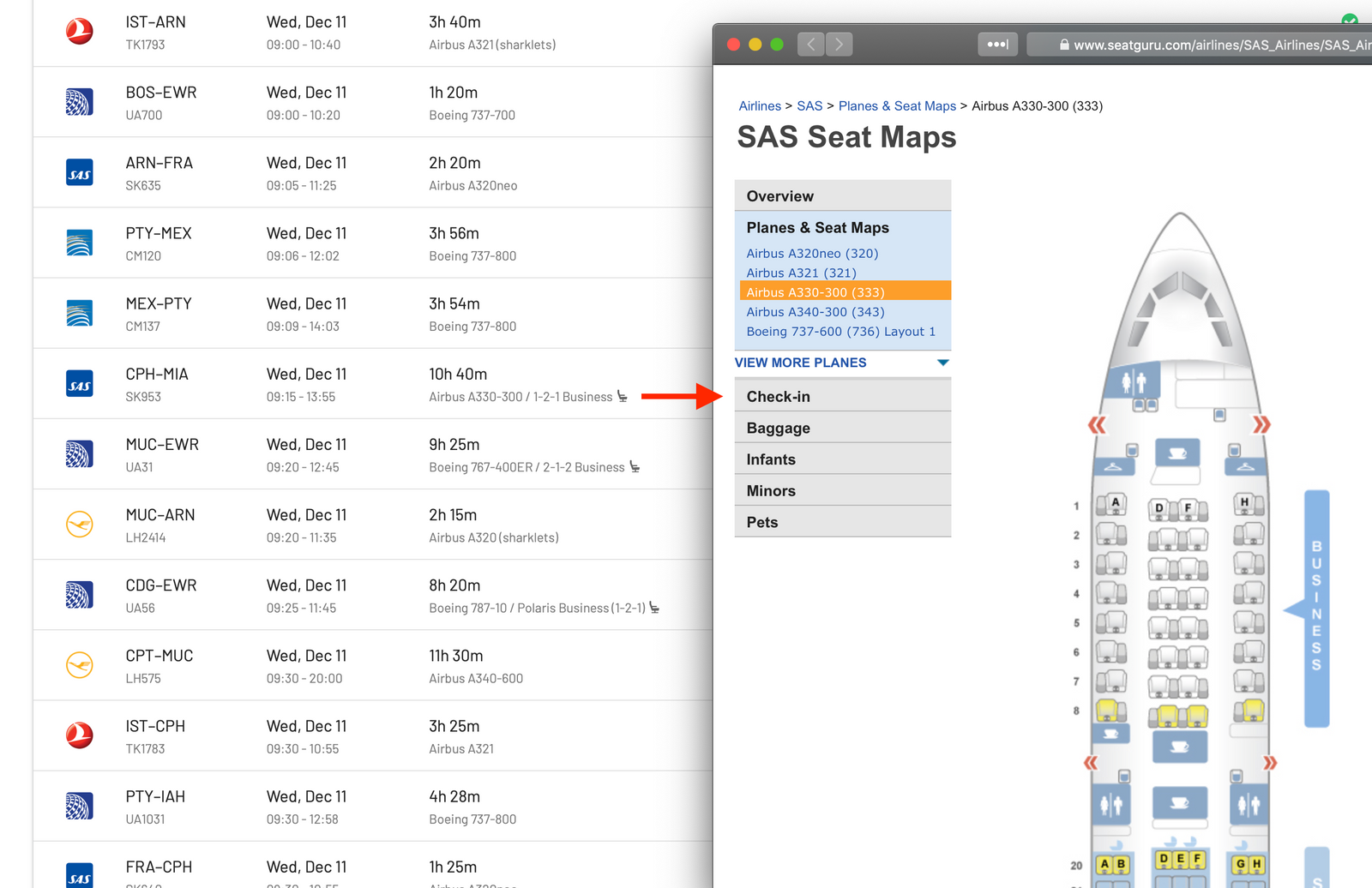This screenshot has height=888, width=1372.
Task: Go back in the browser window
Action: pyautogui.click(x=811, y=45)
